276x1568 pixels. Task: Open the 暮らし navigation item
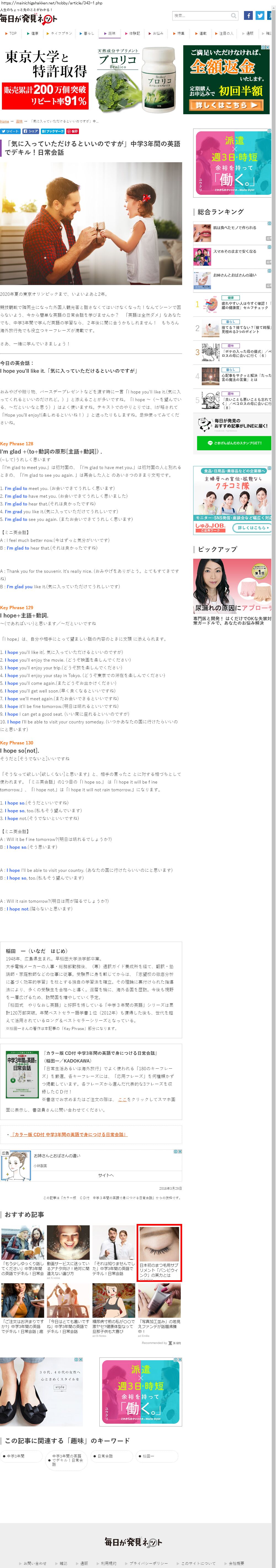pos(87,33)
